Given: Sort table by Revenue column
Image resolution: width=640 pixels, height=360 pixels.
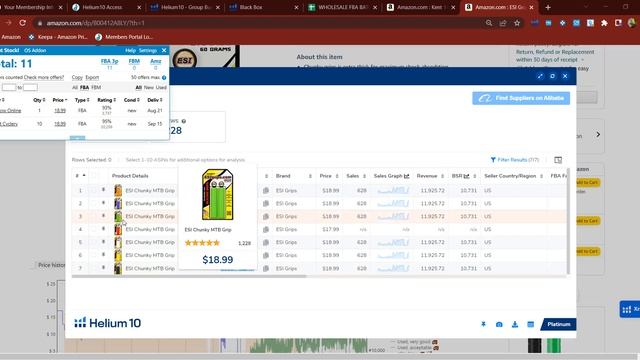Looking at the screenshot, I should tap(442, 176).
